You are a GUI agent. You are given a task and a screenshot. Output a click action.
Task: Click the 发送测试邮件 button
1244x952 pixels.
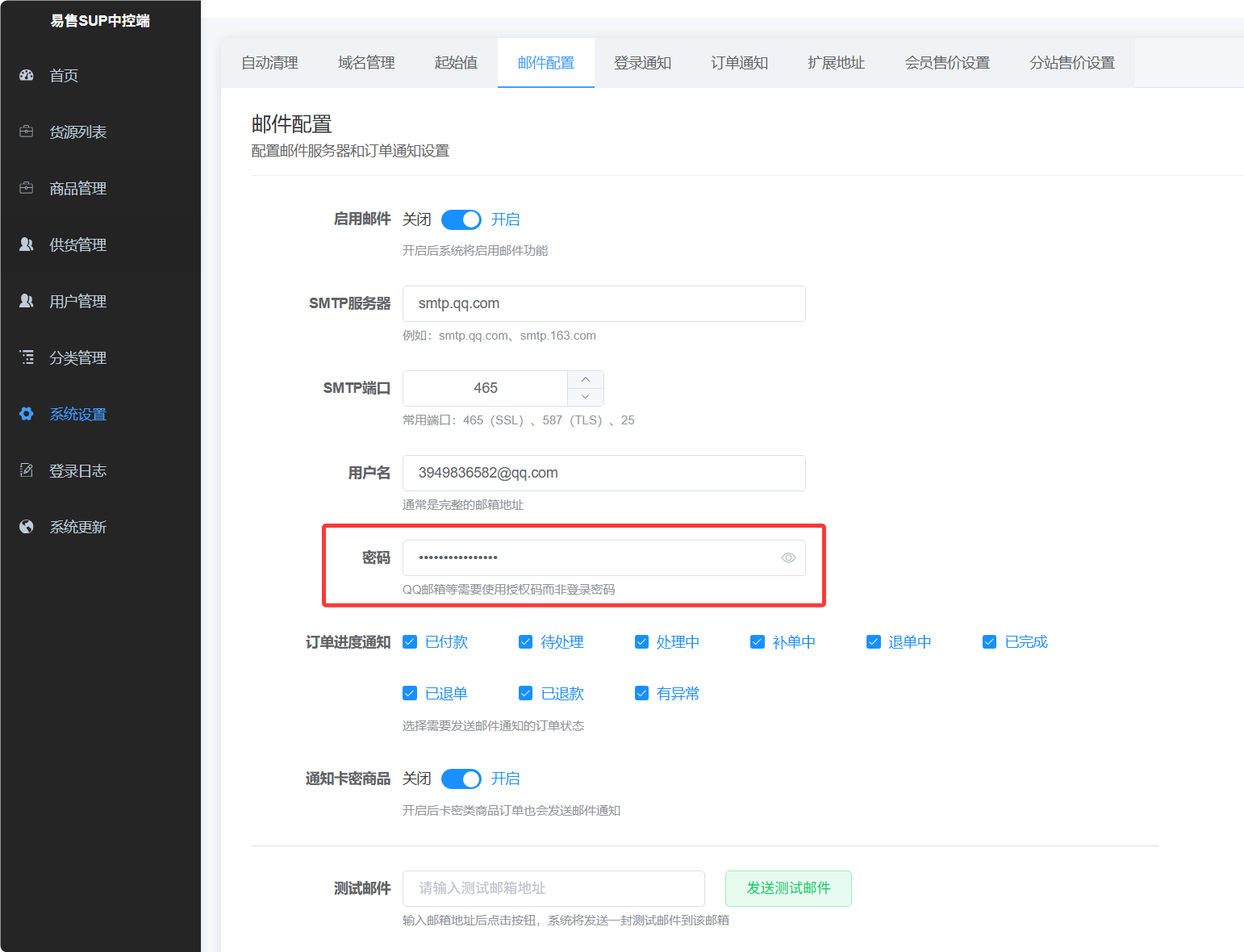pyautogui.click(x=788, y=888)
